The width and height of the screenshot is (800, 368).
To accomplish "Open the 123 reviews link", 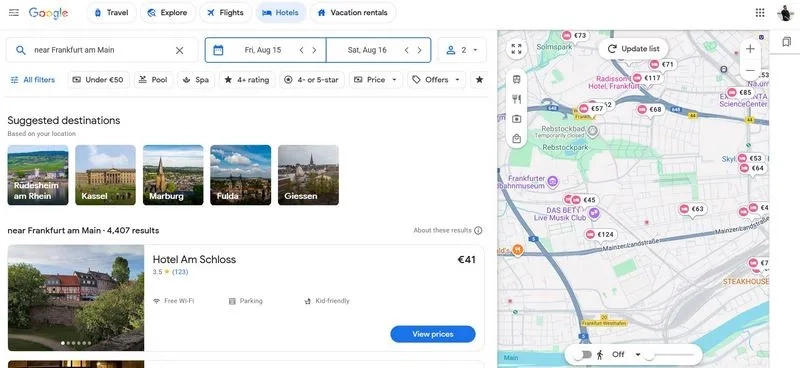I will coord(180,272).
